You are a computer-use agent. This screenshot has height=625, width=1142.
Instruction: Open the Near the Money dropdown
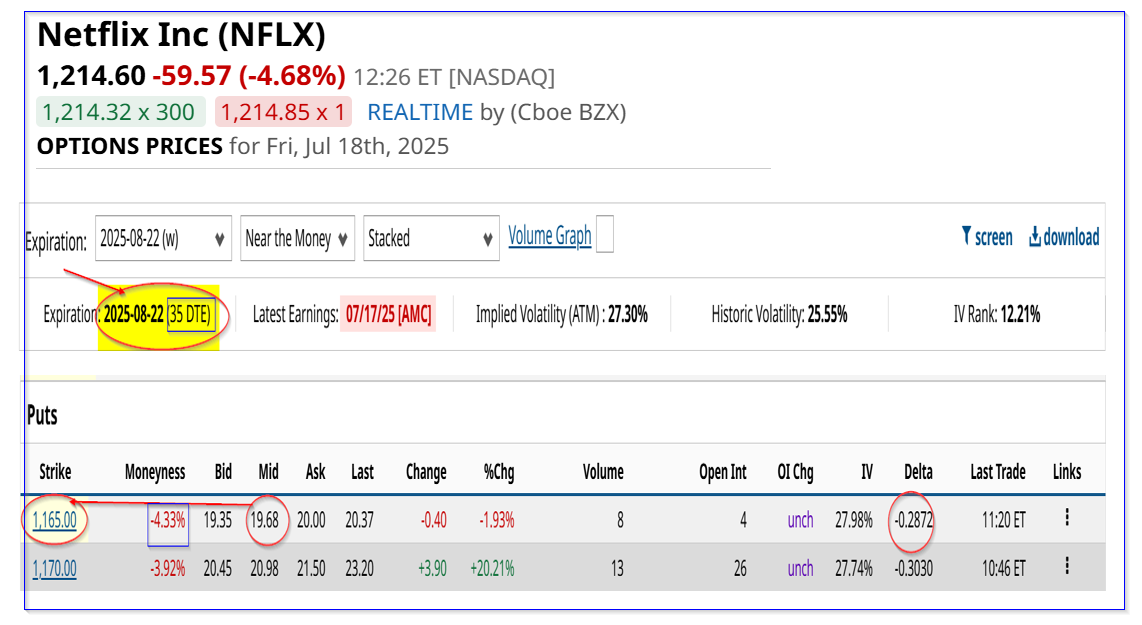tap(297, 238)
